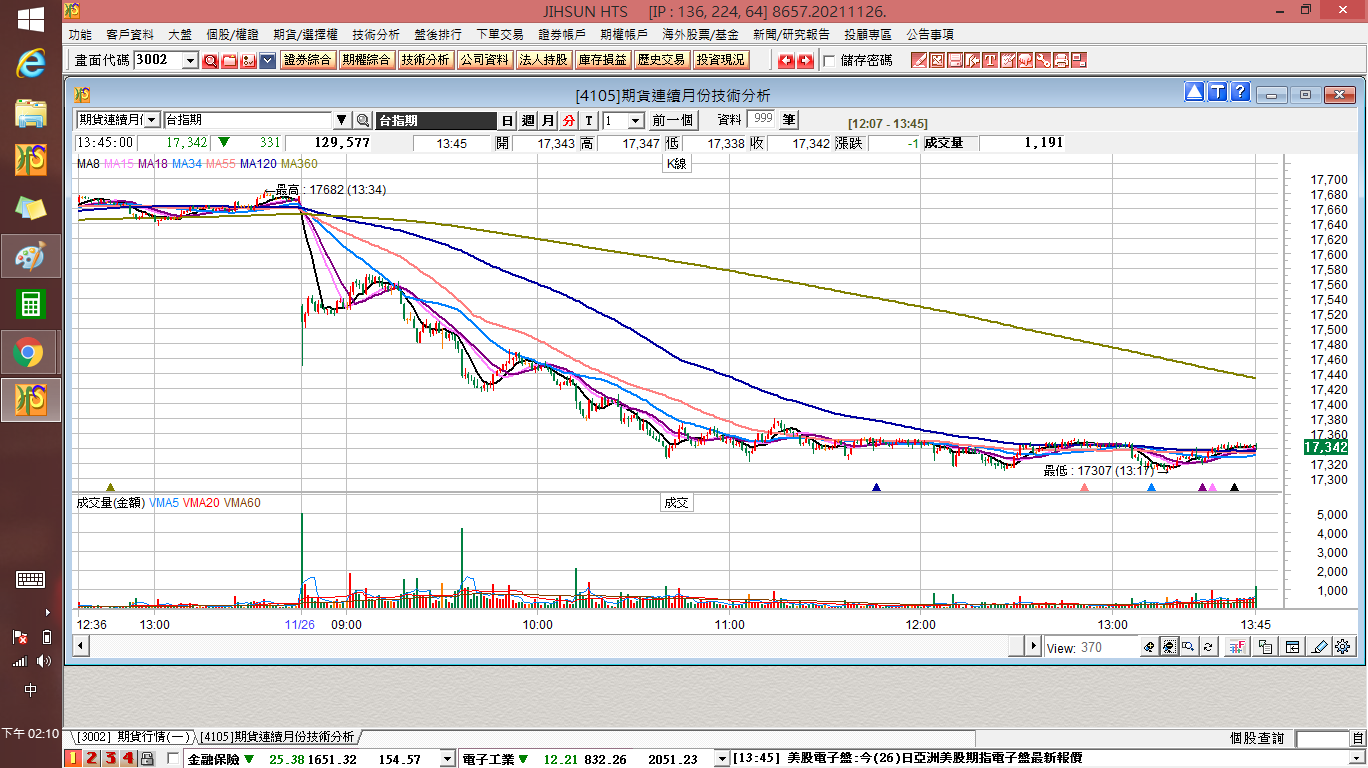
Task: Click the 個股查詢 input field
Action: click(1322, 739)
